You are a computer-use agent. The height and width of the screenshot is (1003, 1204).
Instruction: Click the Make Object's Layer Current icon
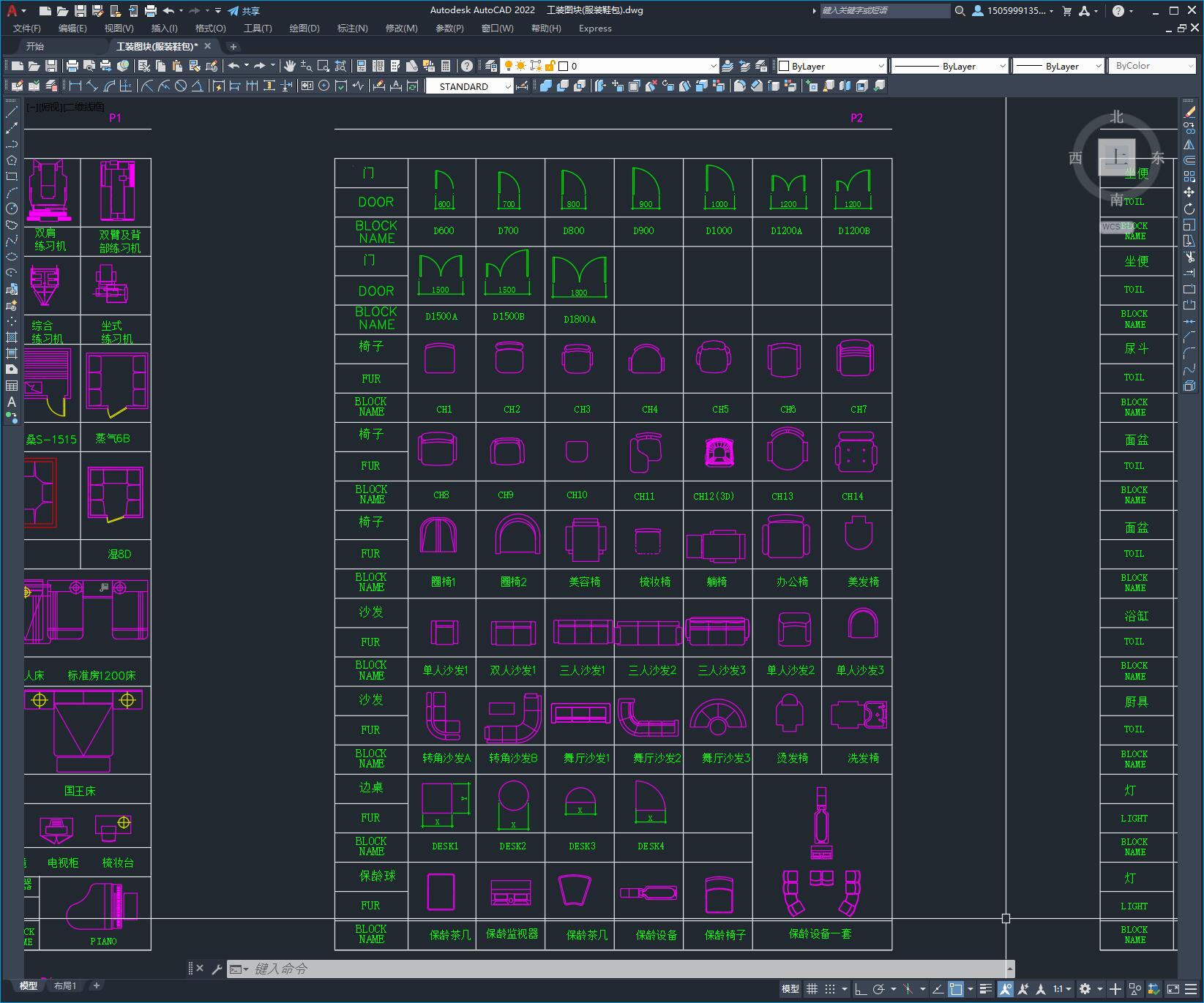[728, 66]
